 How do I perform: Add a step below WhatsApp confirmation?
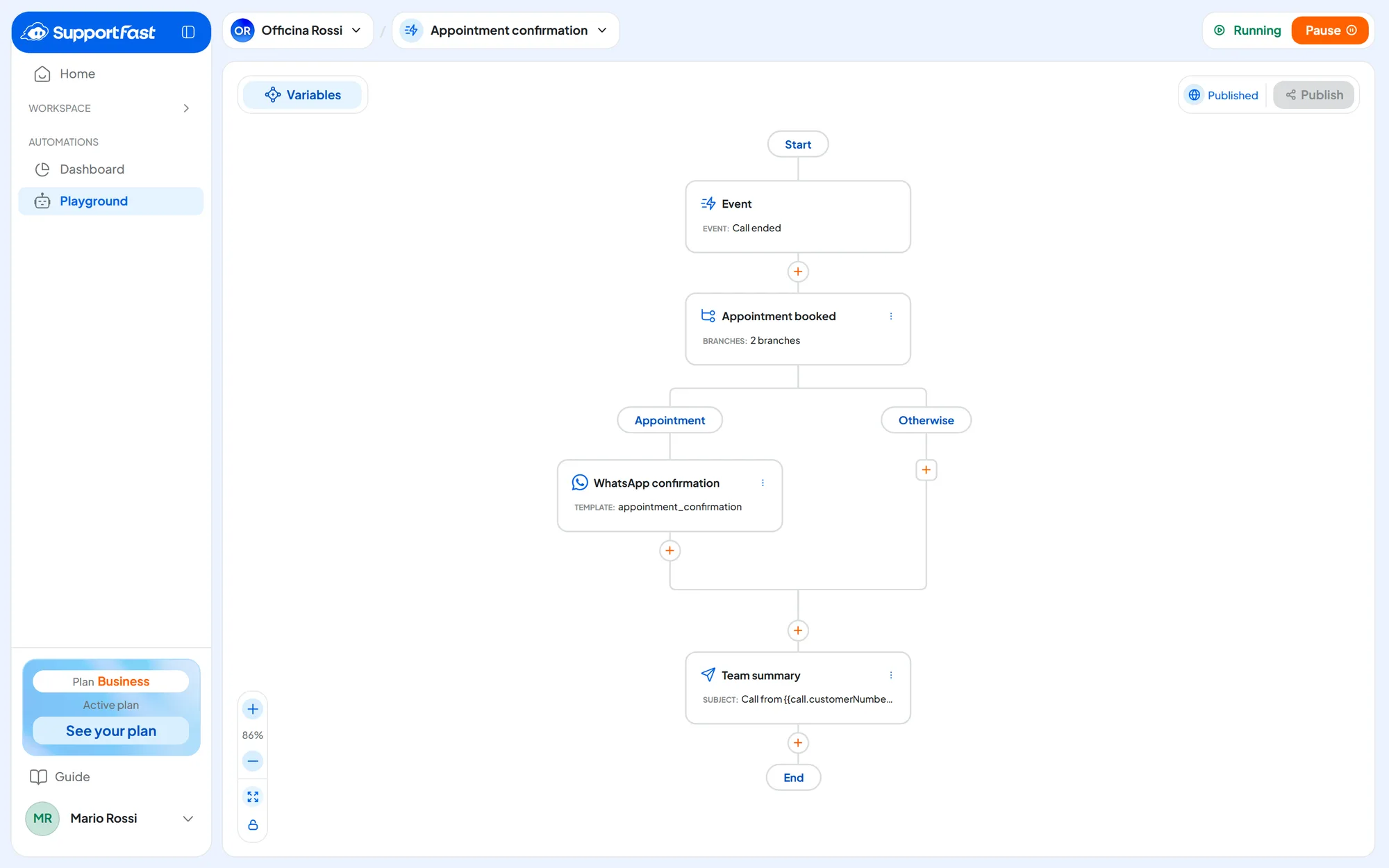[669, 551]
